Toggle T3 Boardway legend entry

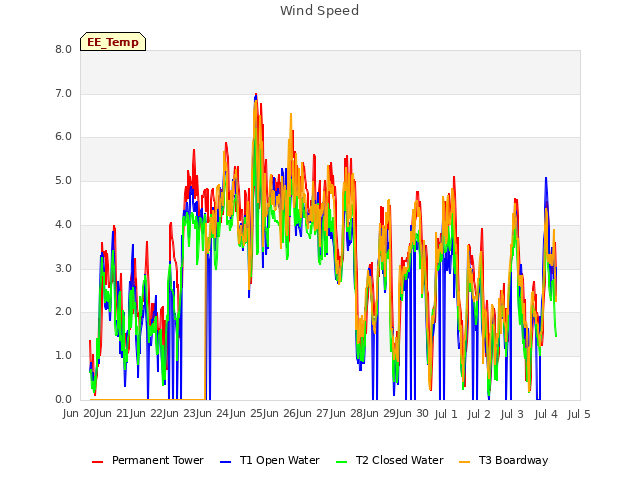(x=504, y=460)
